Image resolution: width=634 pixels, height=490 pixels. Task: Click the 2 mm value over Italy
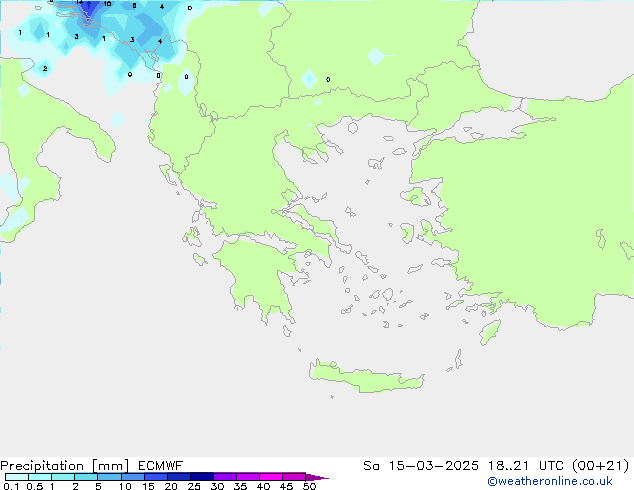tap(44, 69)
